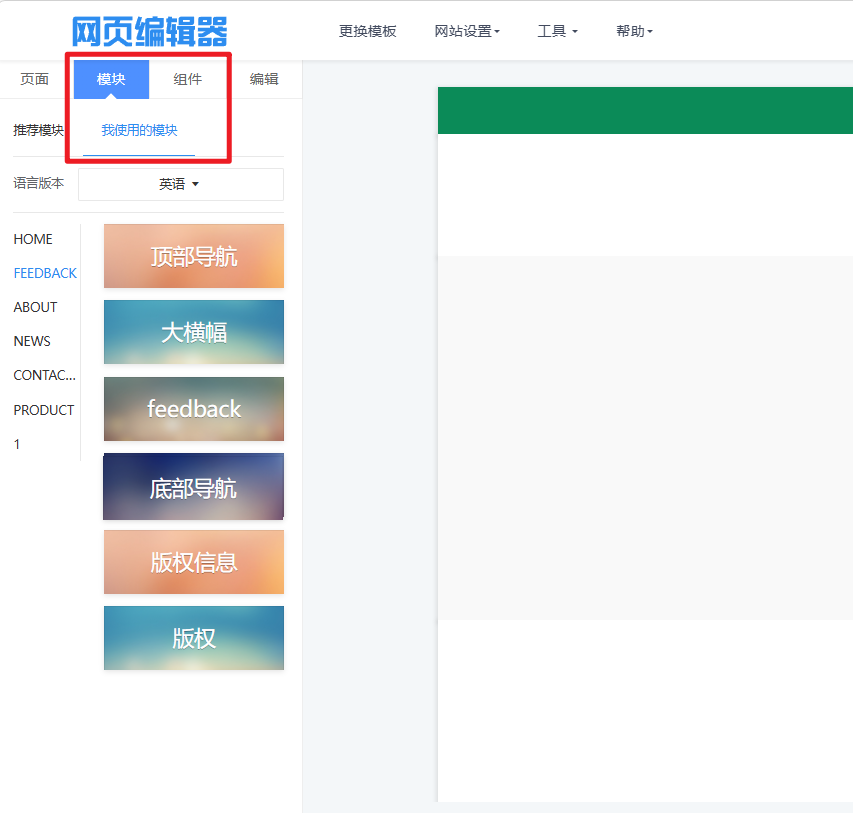Screen dimensions: 853x813
Task: Switch to the 组件 tab
Action: [x=188, y=79]
